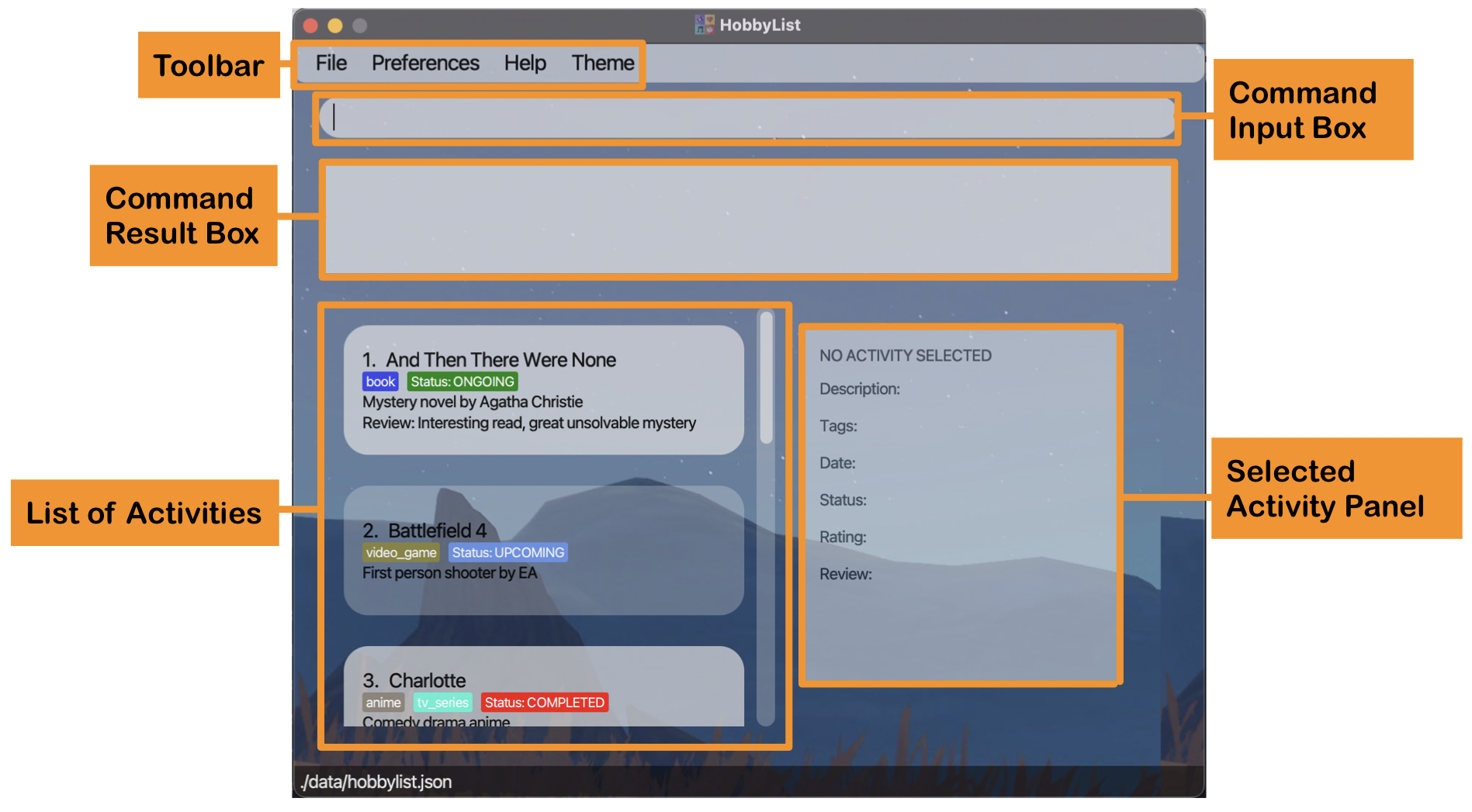
Task: Open the Preferences menu
Action: [425, 64]
